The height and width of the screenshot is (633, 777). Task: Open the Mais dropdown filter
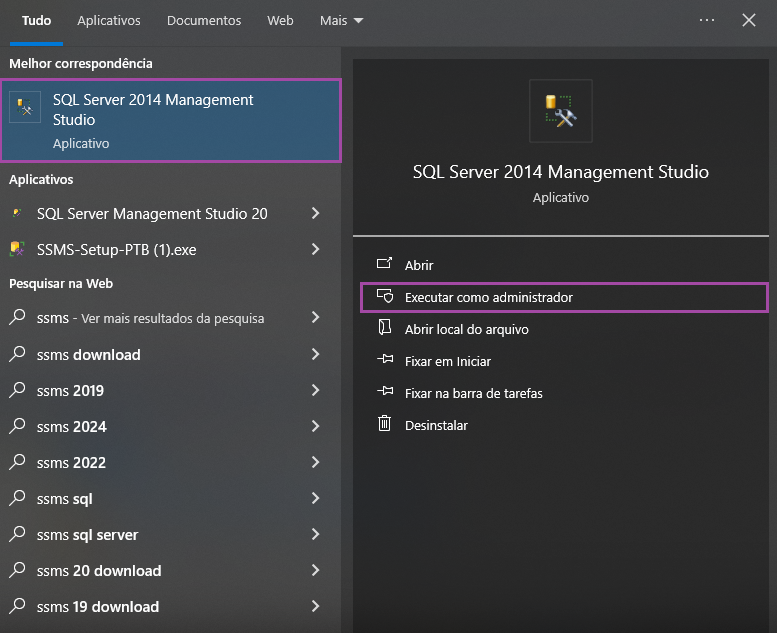(x=341, y=20)
